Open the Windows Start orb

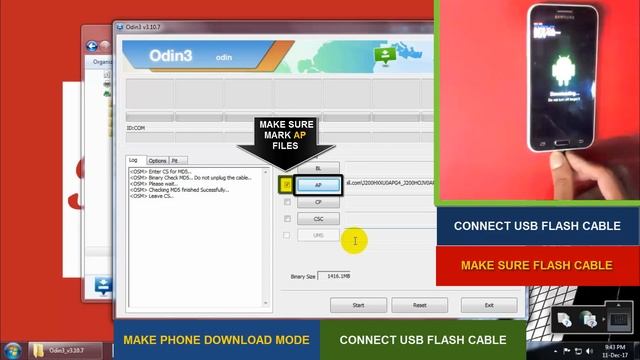(12, 351)
